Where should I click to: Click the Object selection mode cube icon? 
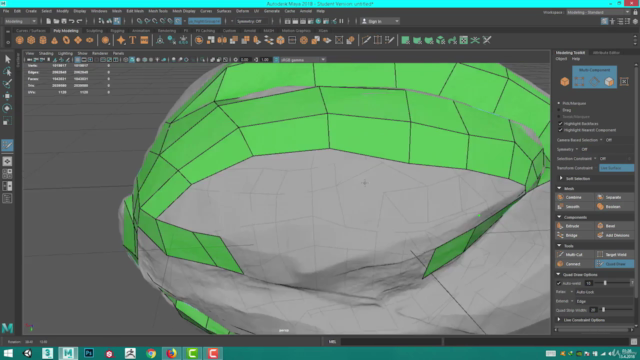(564, 82)
